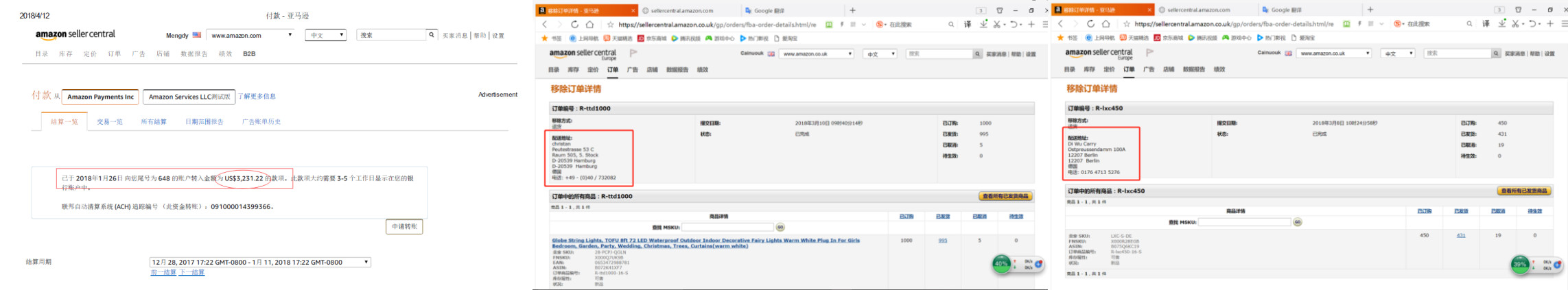Click the 39% speed-ball widget
The width and height of the screenshot is (1568, 290).
(x=1520, y=264)
